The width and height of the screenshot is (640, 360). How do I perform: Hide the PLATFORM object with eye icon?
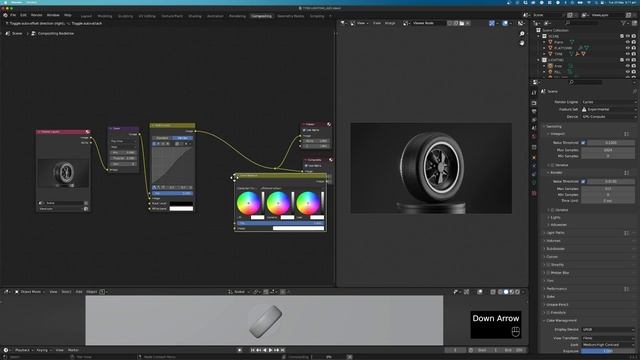coord(628,48)
